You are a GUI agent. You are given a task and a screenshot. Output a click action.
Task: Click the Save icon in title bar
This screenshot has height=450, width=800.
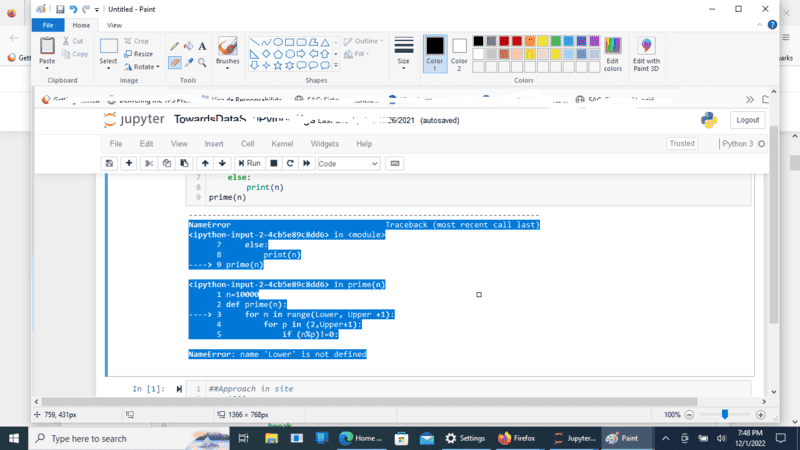tap(60, 9)
